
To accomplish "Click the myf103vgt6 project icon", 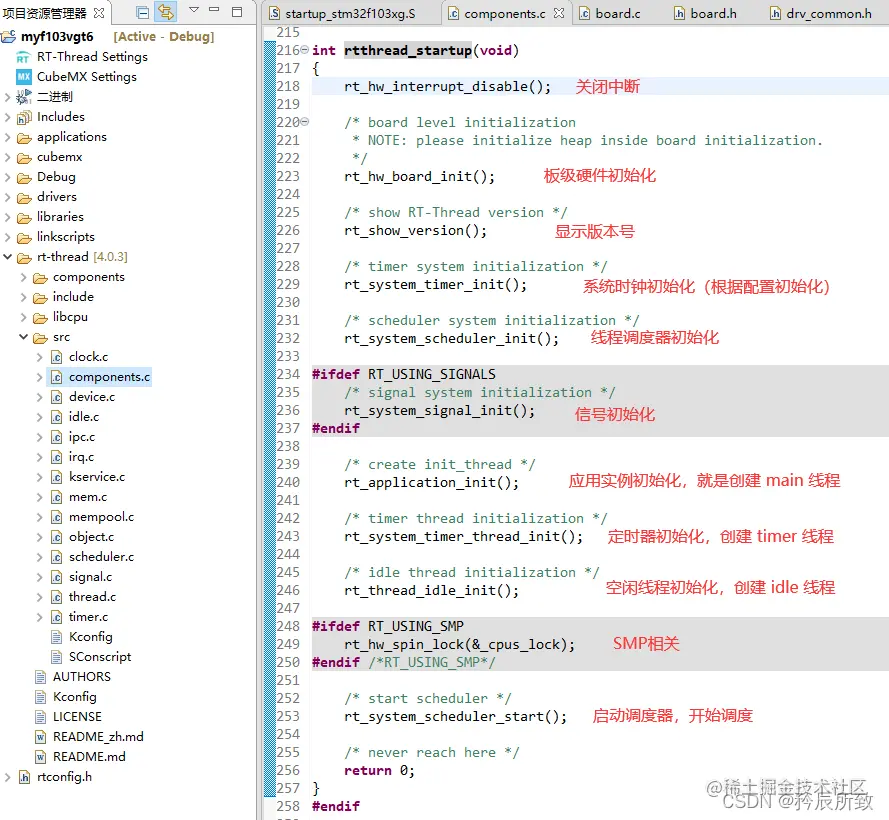I will (8, 37).
